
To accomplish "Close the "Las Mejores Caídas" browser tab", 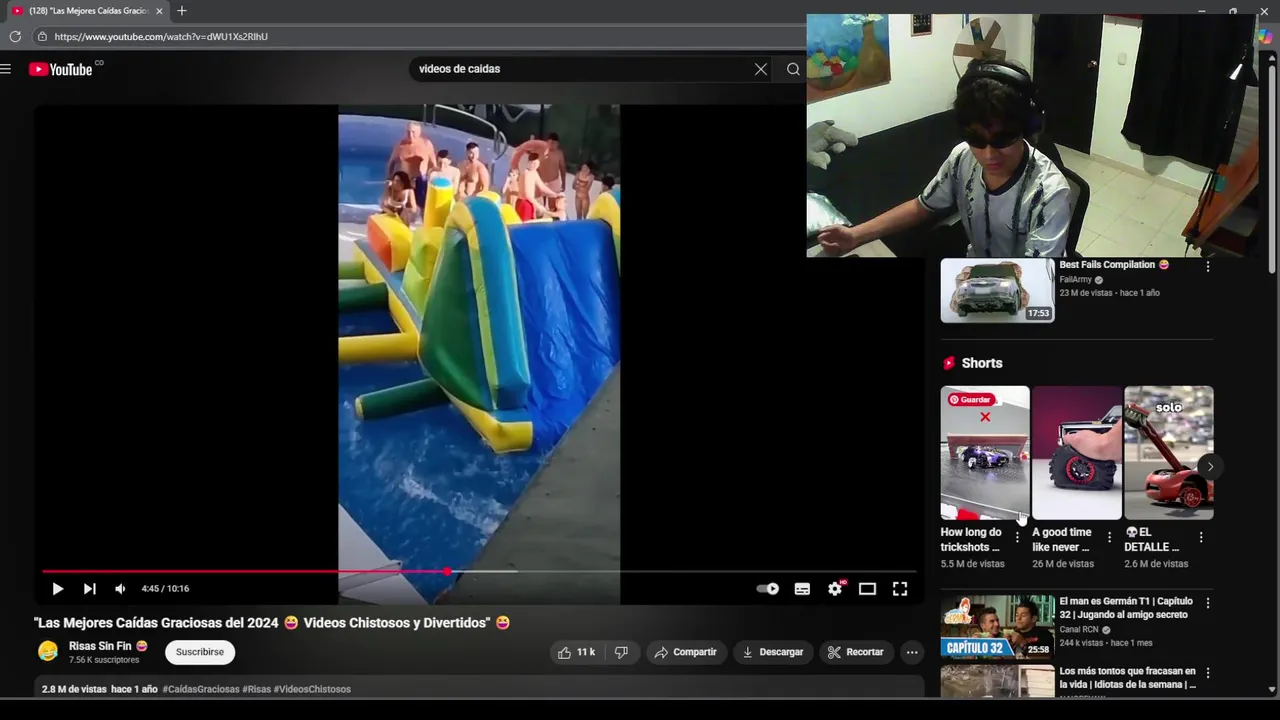I will [159, 11].
